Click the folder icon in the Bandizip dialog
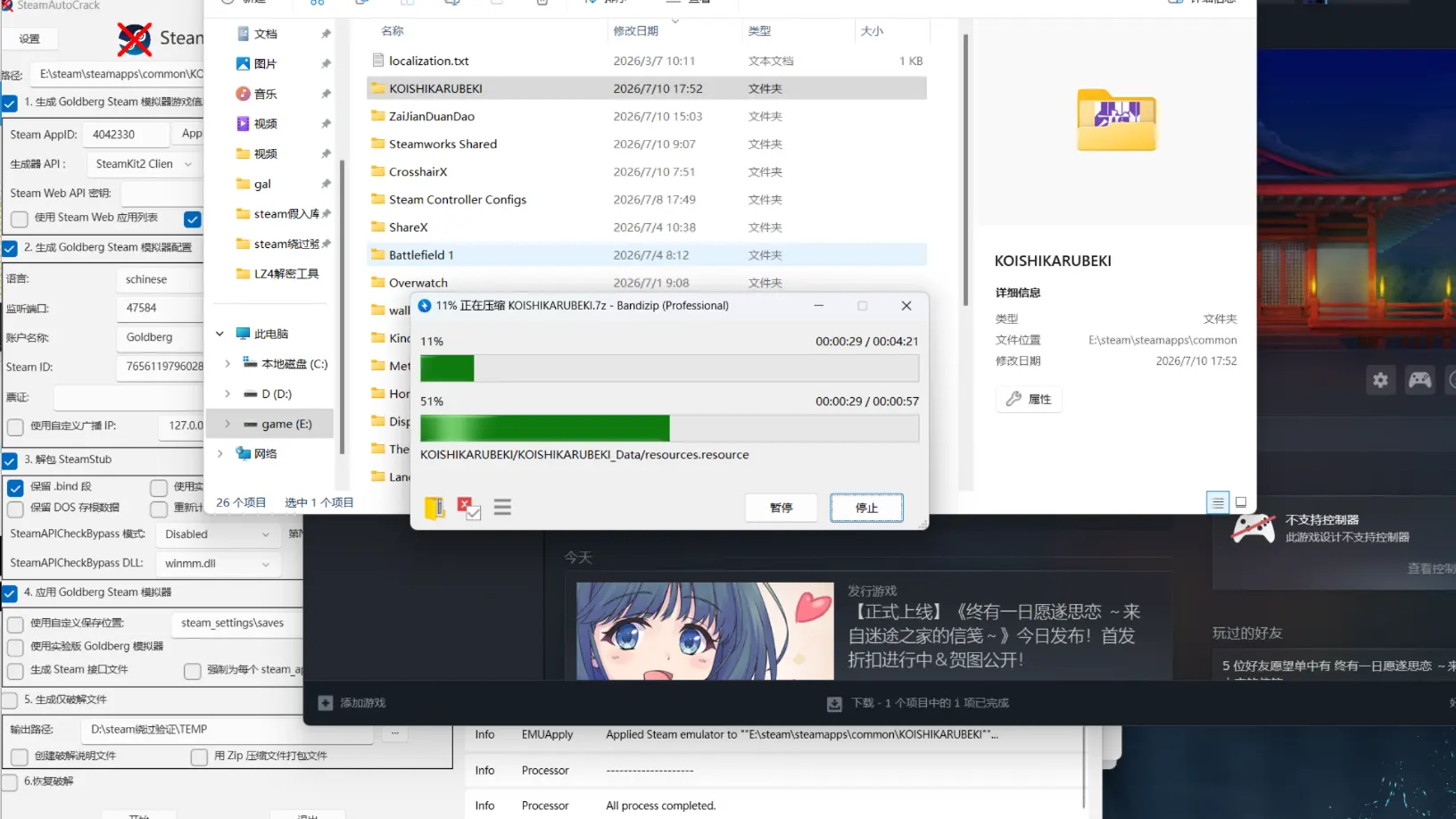1456x819 pixels. tap(435, 508)
